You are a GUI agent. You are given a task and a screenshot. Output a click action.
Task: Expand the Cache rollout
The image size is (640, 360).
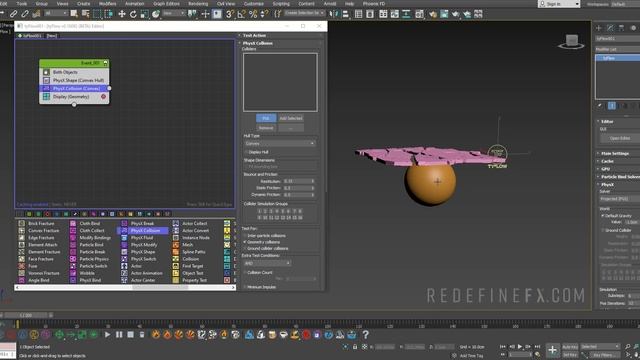tap(607, 161)
